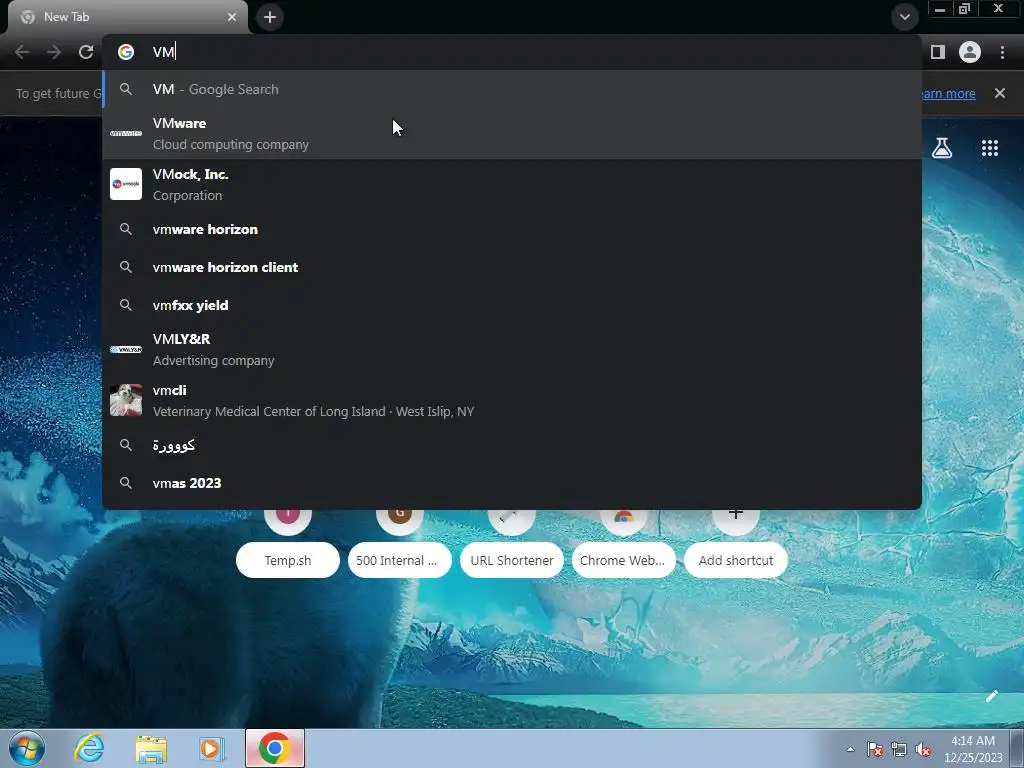Select the vmcli Veterinary Medical Center suggestion
The width and height of the screenshot is (1024, 768).
[512, 400]
